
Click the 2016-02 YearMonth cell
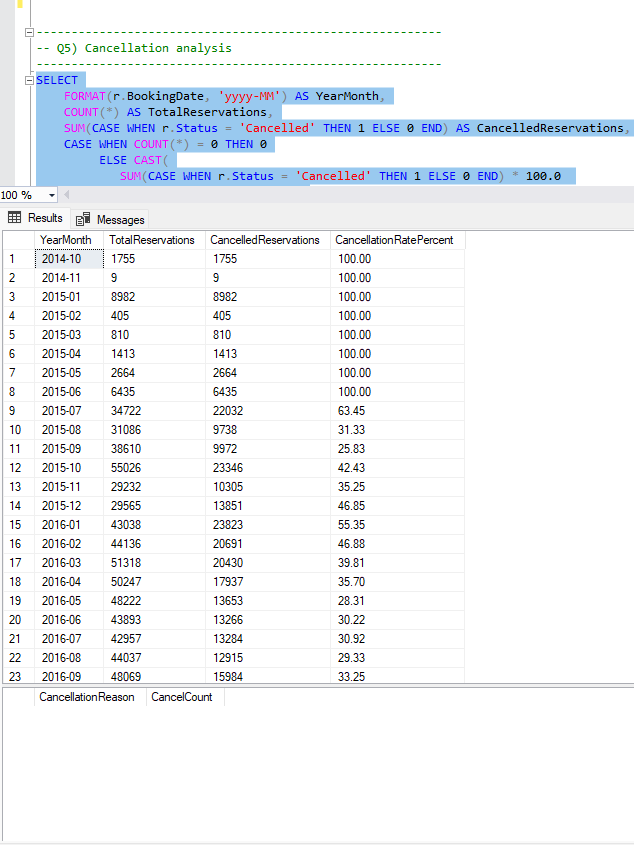[x=69, y=544]
